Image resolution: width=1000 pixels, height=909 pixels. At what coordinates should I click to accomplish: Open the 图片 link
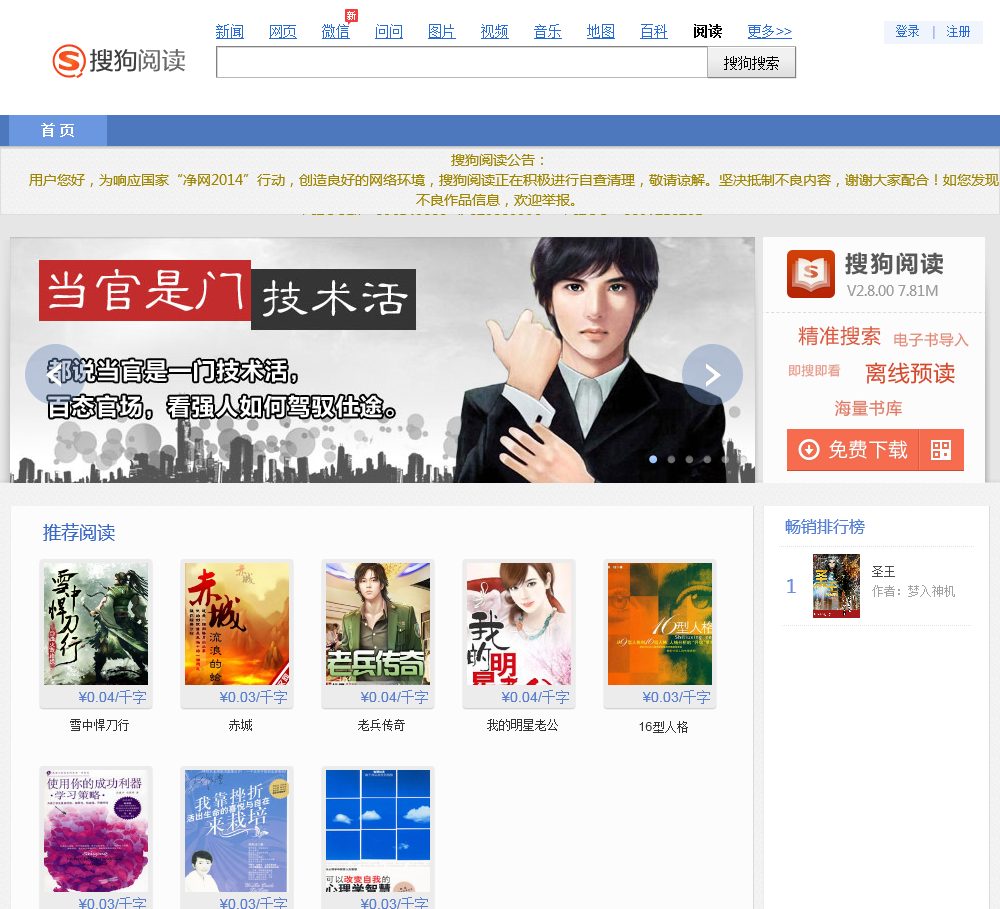[441, 31]
